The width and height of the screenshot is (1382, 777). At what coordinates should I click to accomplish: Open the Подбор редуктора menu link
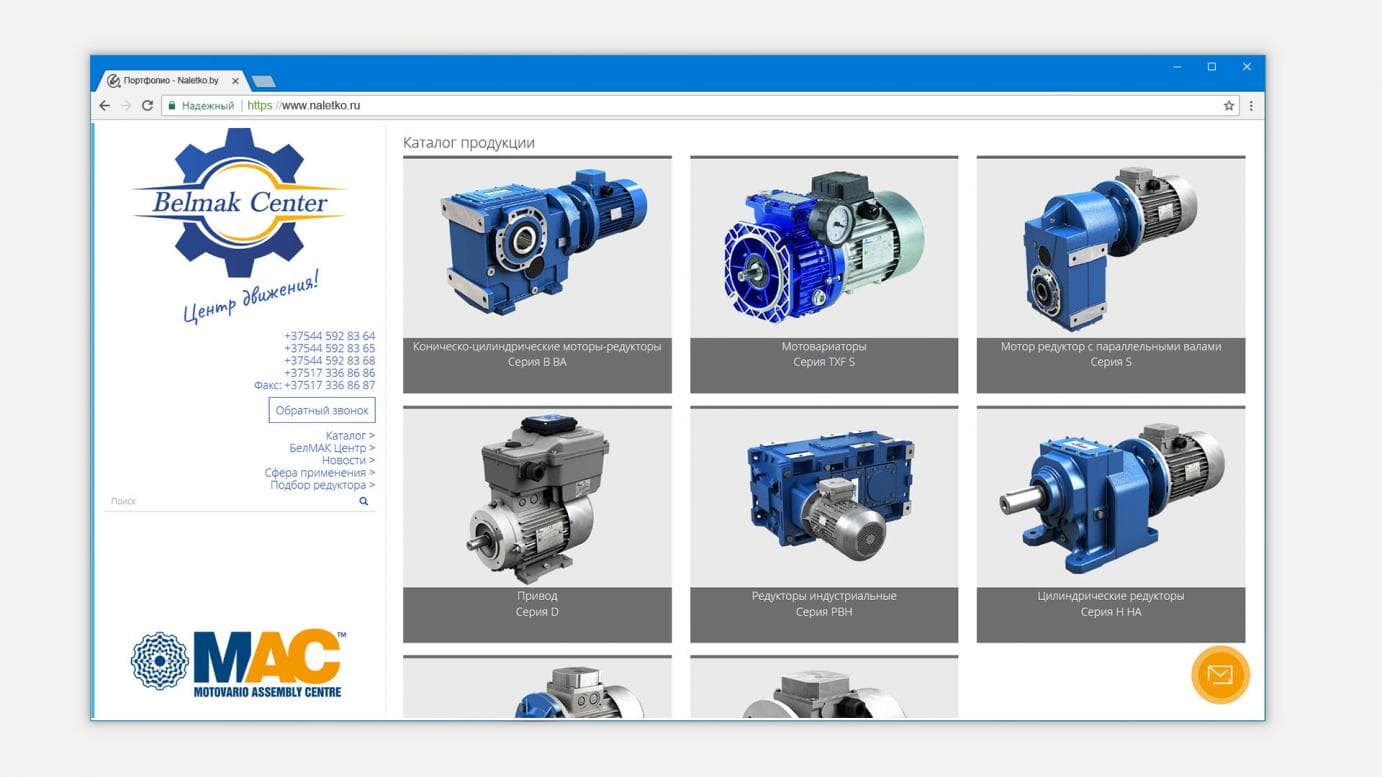pos(323,485)
